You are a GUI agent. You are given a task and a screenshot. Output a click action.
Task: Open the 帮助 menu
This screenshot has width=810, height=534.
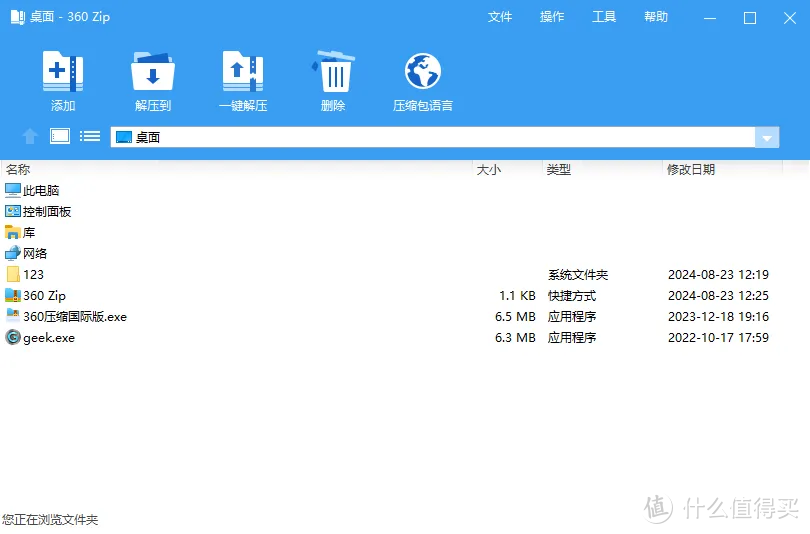pyautogui.click(x=656, y=17)
